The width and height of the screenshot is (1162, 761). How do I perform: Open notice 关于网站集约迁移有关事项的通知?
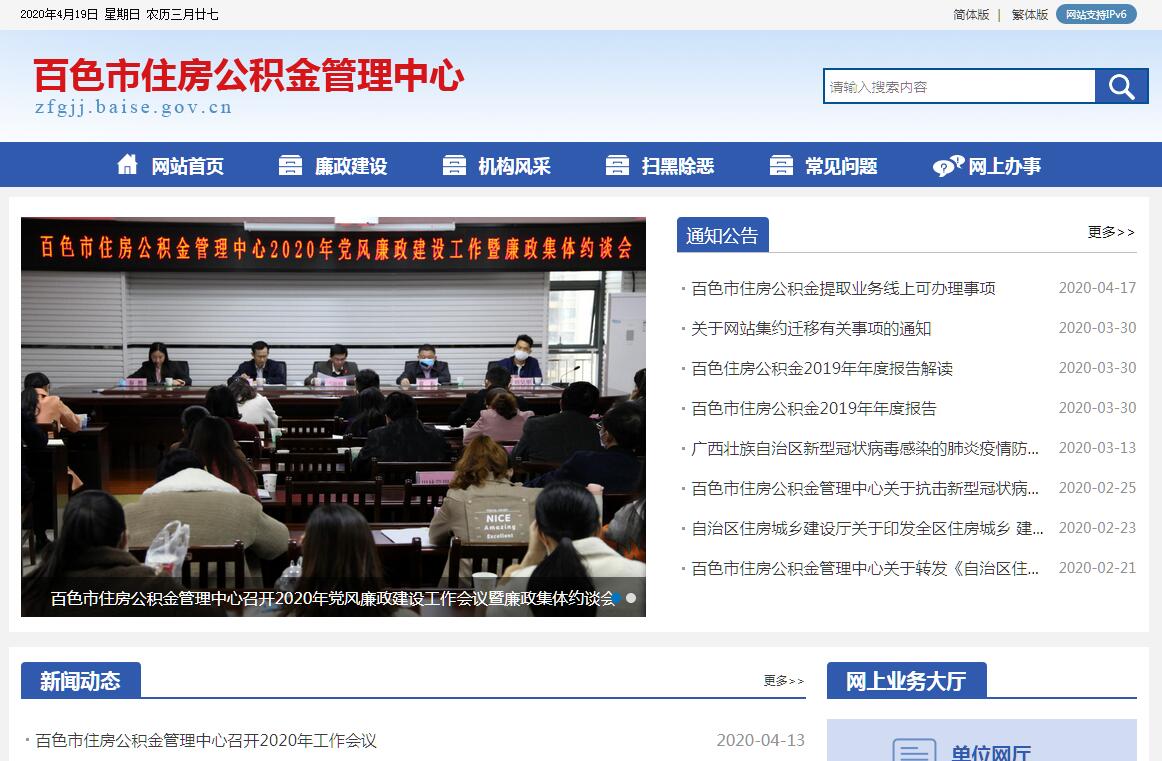[811, 328]
